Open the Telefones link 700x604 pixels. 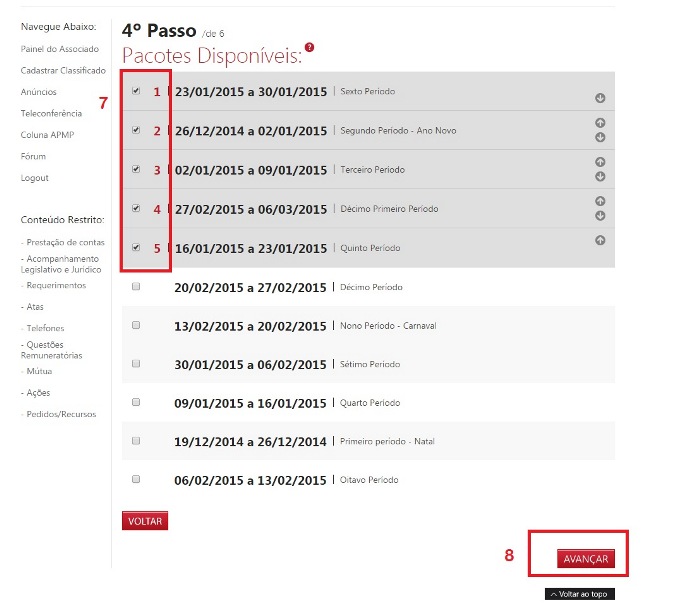42,328
